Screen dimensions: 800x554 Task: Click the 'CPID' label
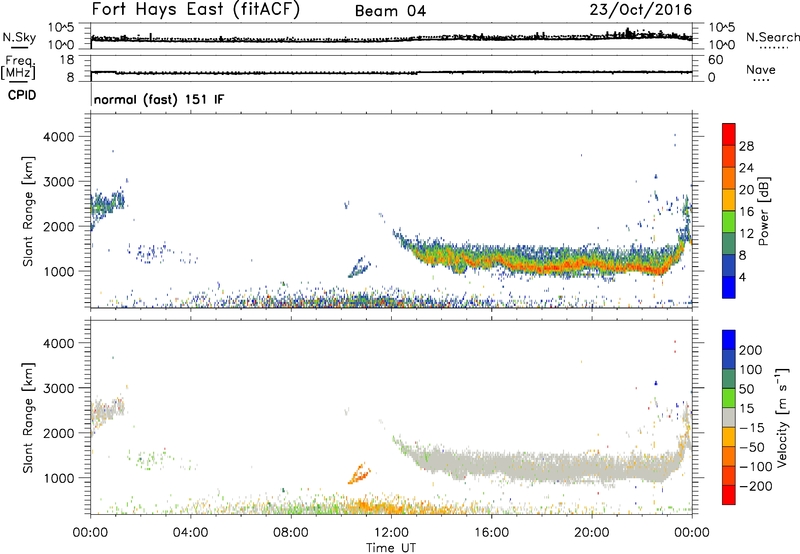click(x=22, y=95)
